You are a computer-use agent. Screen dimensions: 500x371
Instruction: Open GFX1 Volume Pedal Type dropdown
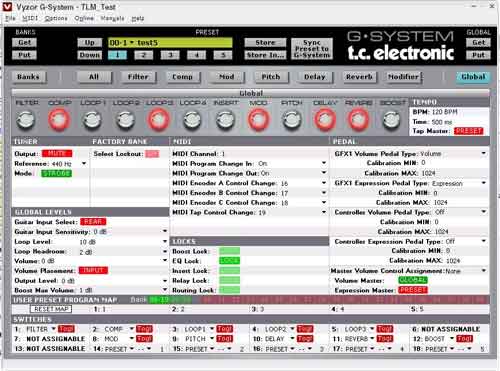tap(483, 153)
